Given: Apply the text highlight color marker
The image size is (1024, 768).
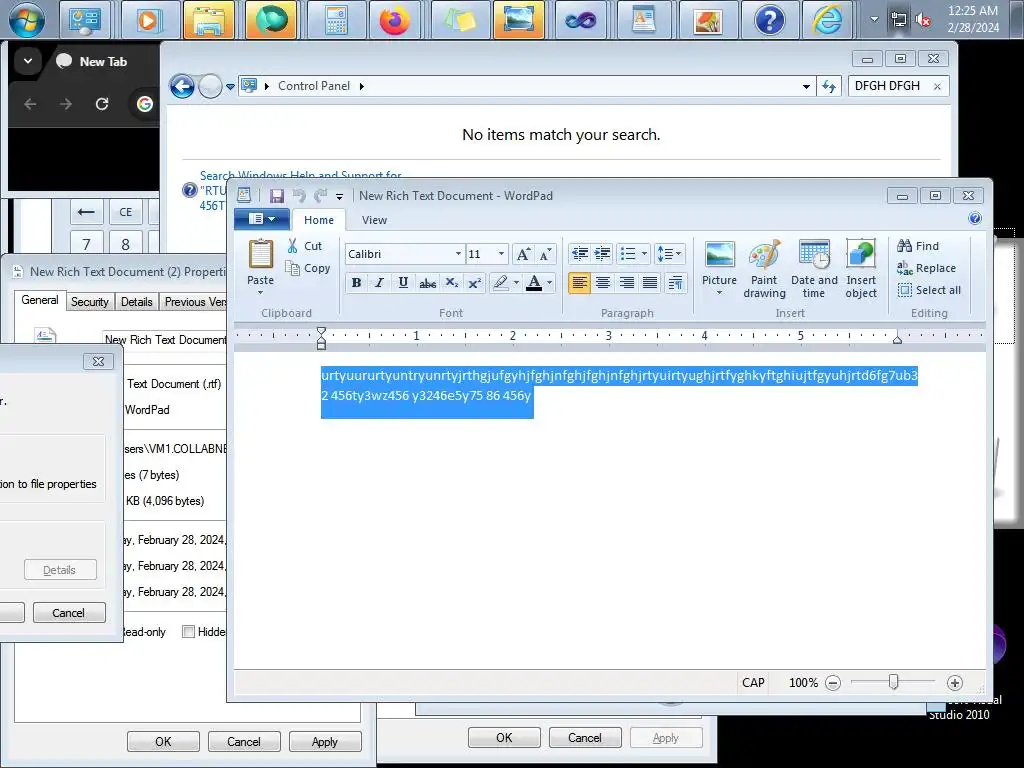Looking at the screenshot, I should tap(500, 283).
